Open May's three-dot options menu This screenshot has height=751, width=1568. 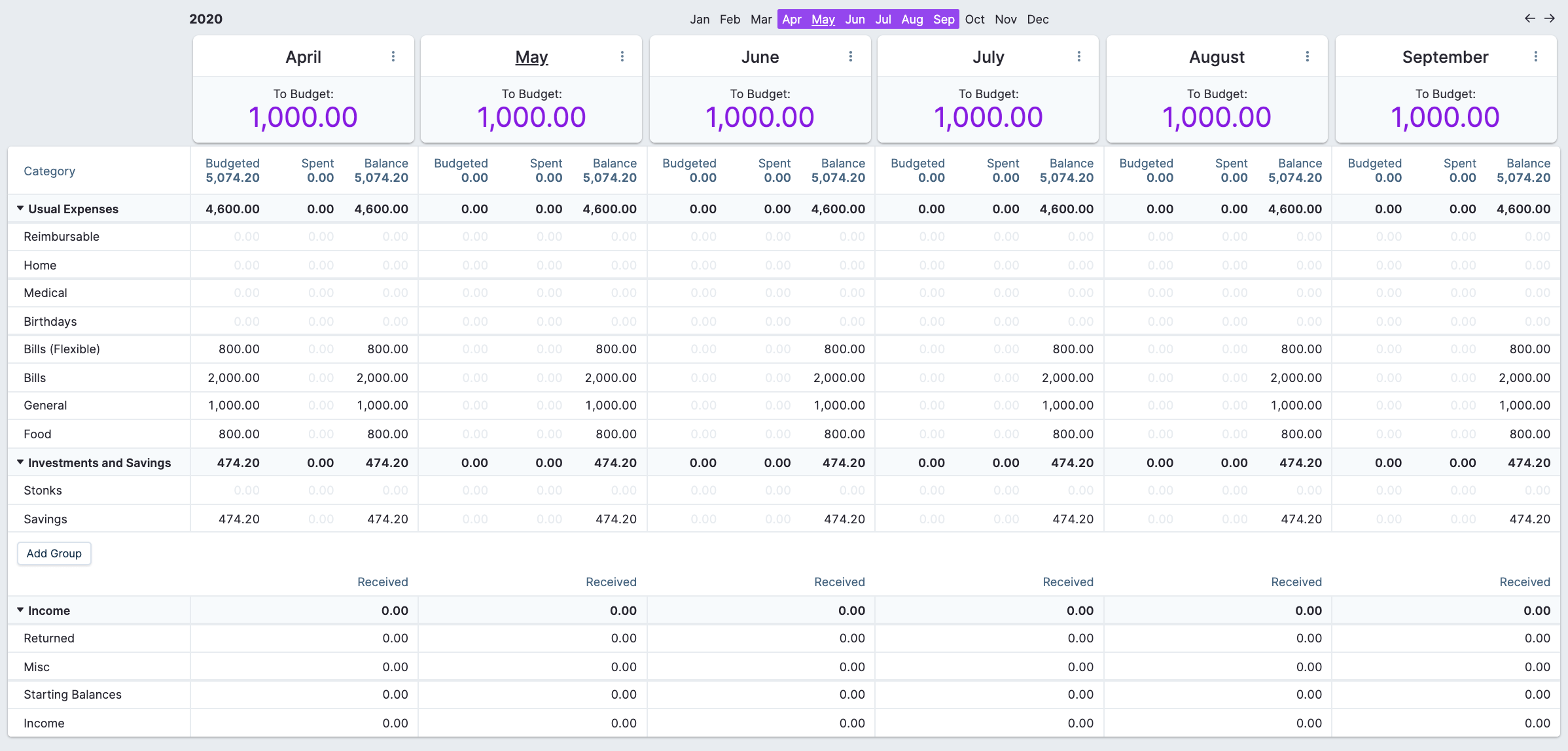(x=622, y=57)
